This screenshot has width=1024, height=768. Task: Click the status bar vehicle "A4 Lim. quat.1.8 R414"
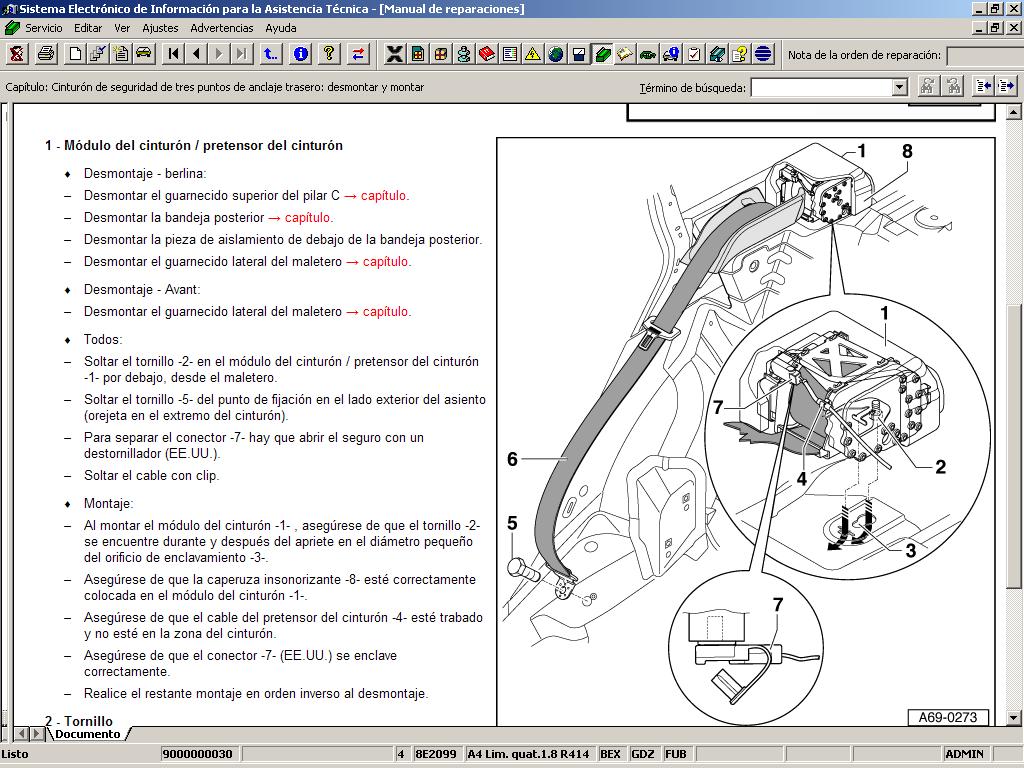pos(528,754)
